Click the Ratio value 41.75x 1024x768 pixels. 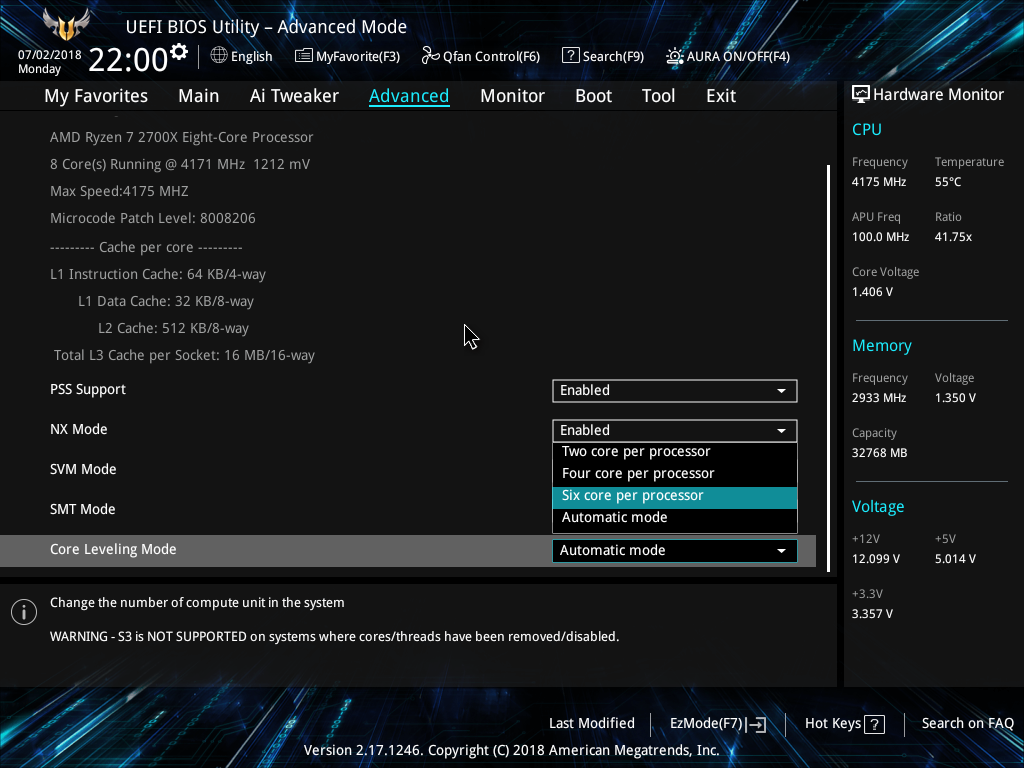(953, 237)
